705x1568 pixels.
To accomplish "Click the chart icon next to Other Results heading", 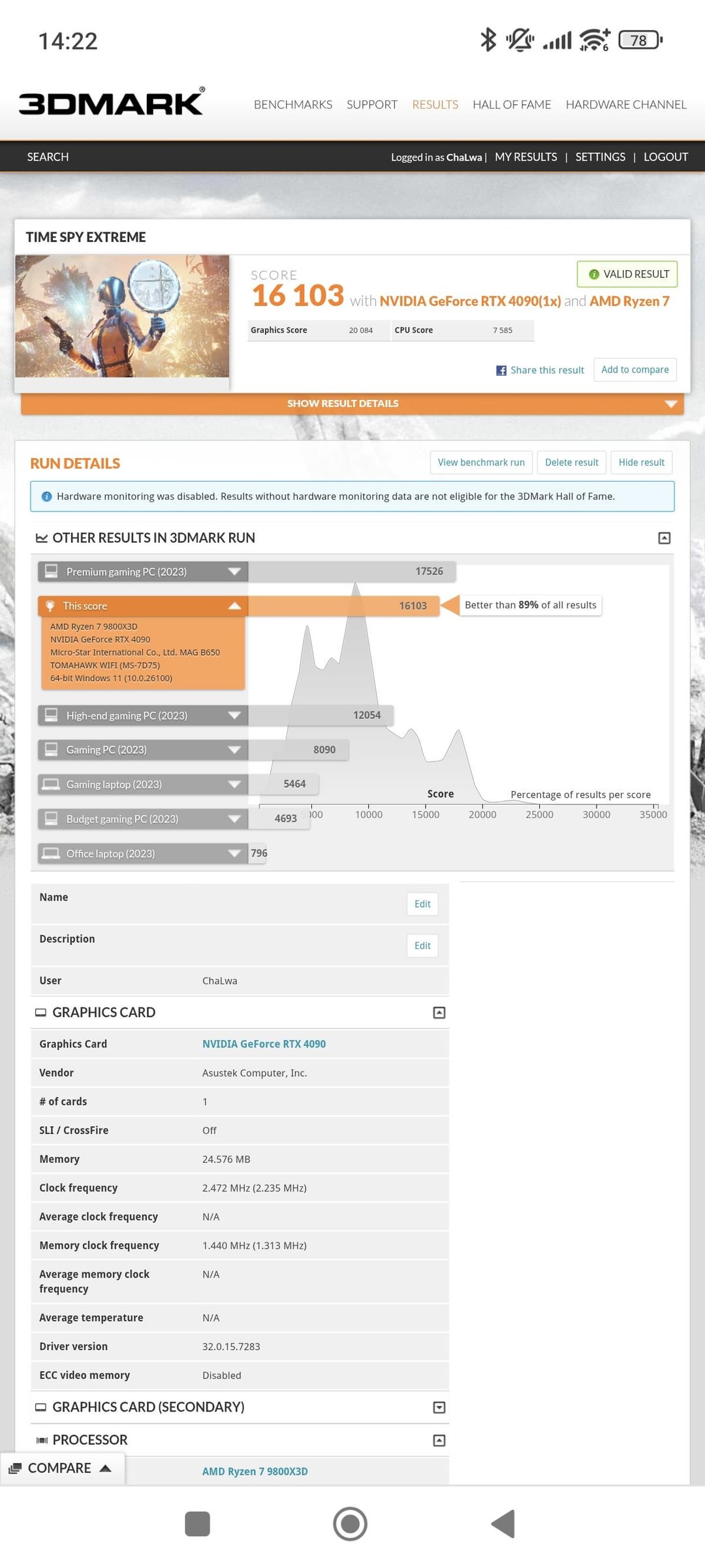I will [42, 538].
